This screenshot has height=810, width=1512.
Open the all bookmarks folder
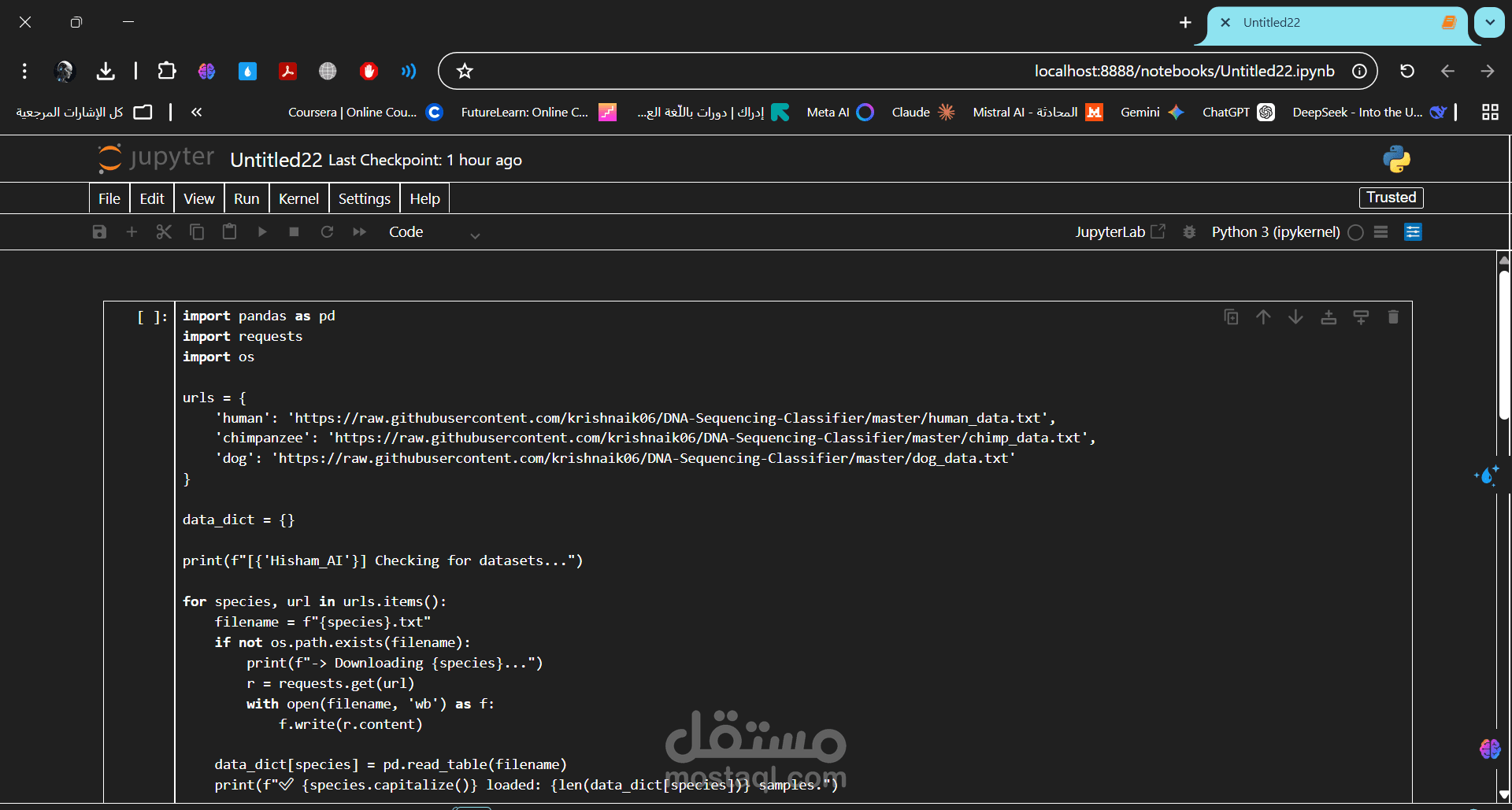[x=84, y=113]
